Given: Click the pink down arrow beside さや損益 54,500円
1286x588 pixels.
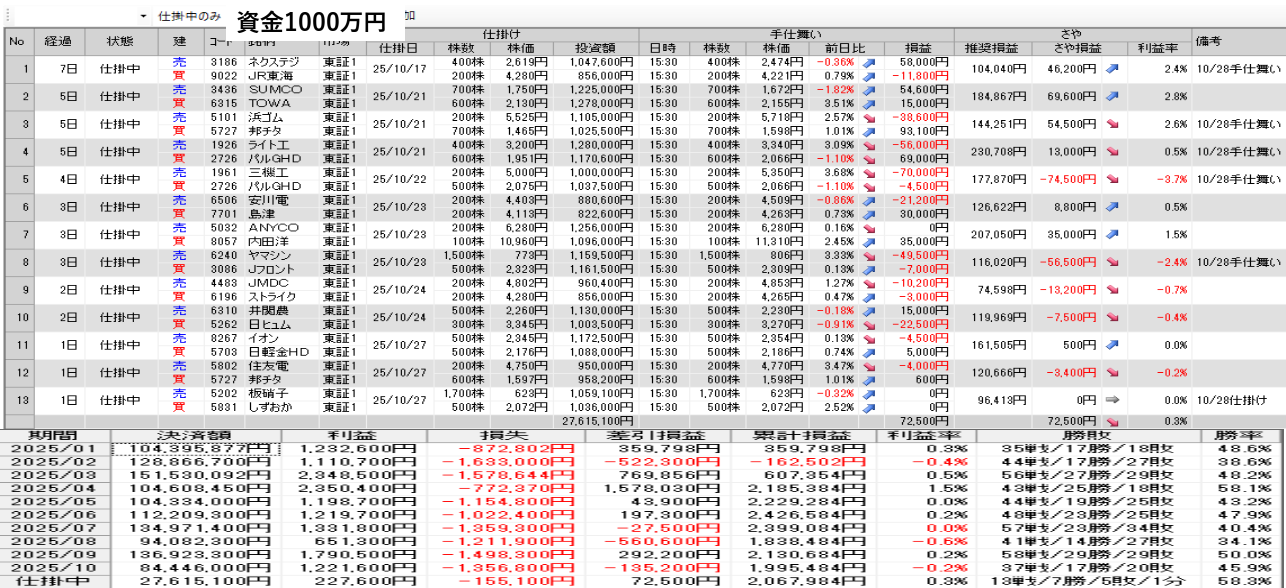Looking at the screenshot, I should pos(1112,124).
